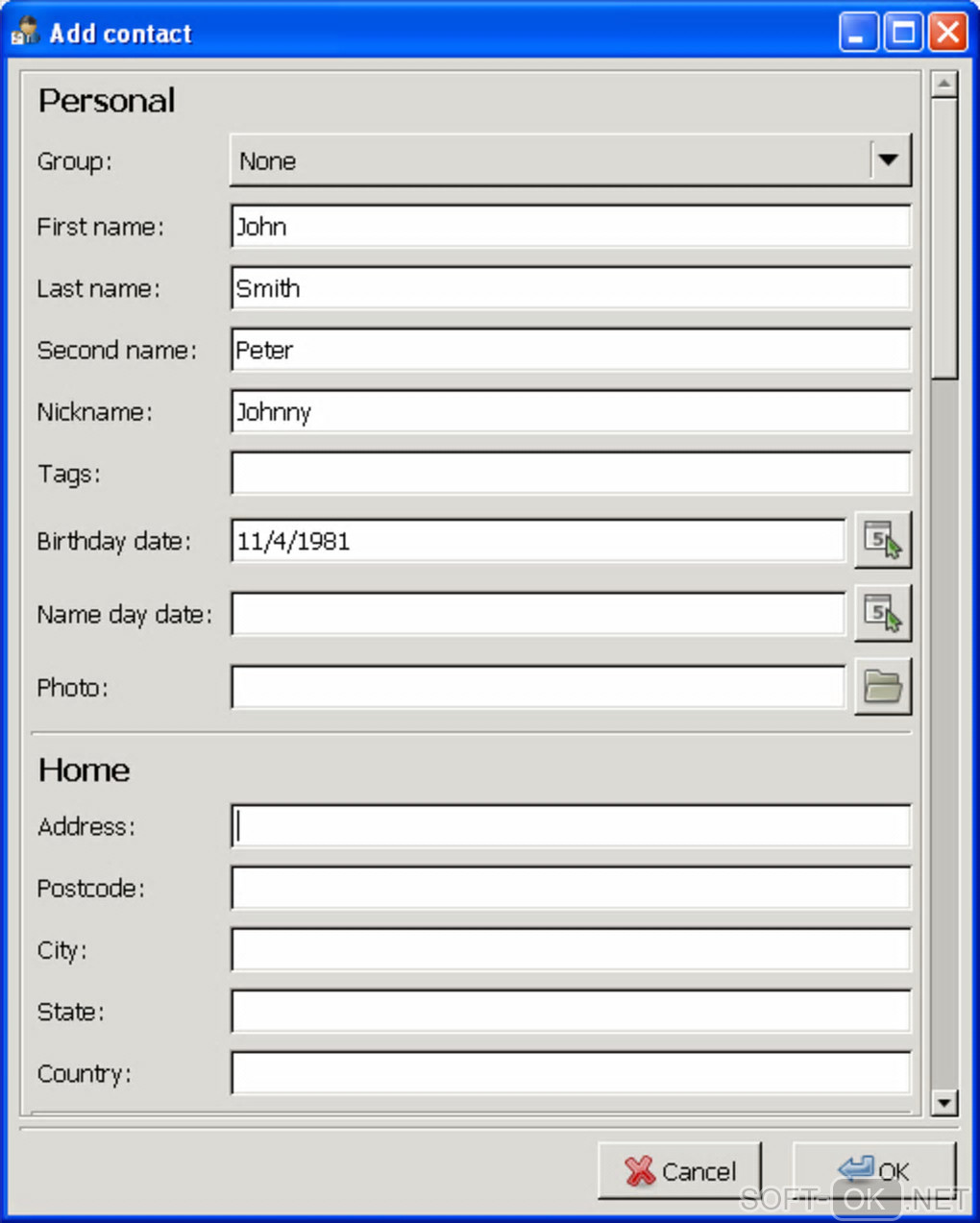Viewport: 980px width, 1223px height.
Task: Click the Nickname field
Action: click(571, 411)
